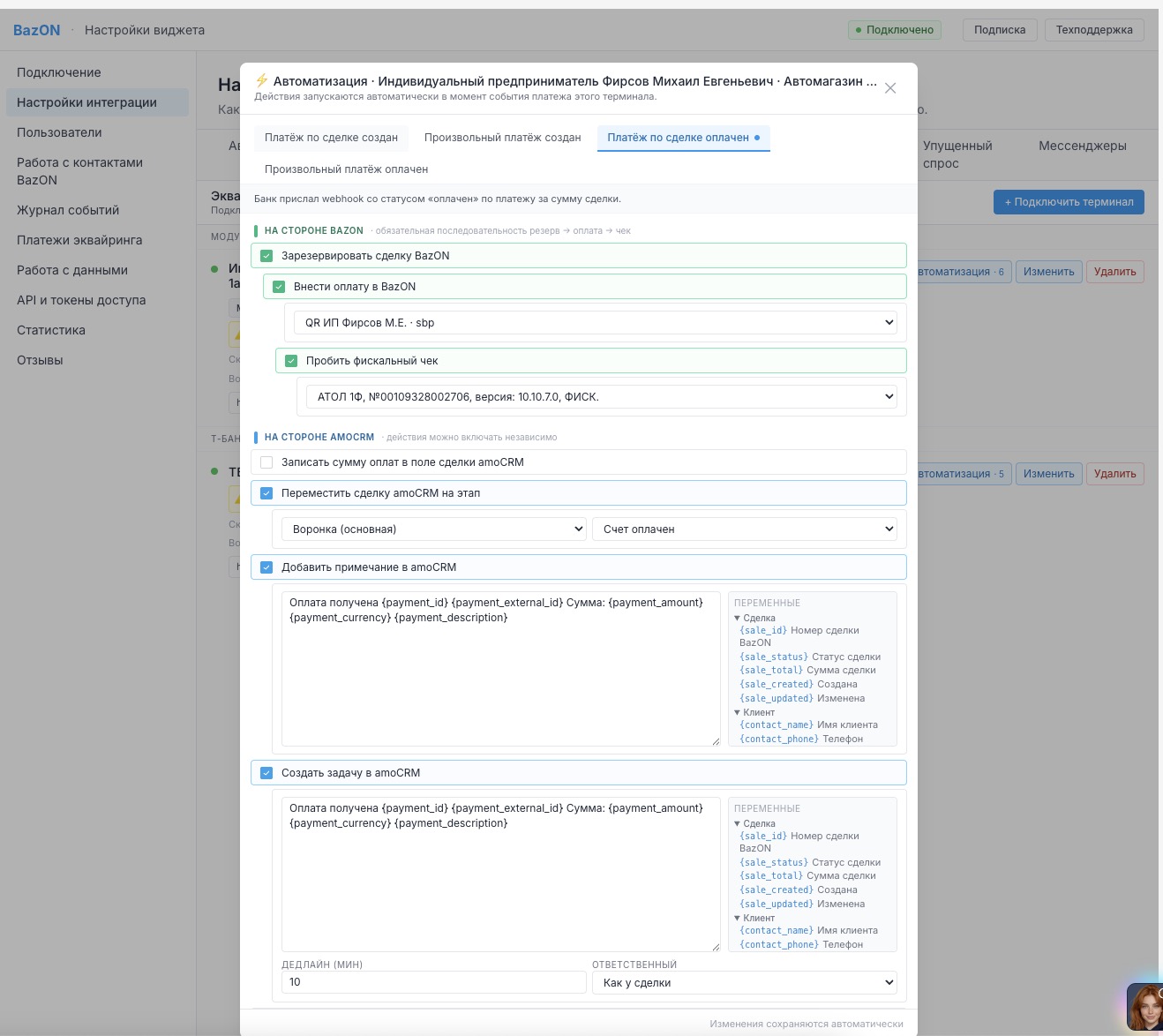The image size is (1163, 1036).
Task: Open Автоматизация · 5 button
Action: pyautogui.click(x=964, y=474)
